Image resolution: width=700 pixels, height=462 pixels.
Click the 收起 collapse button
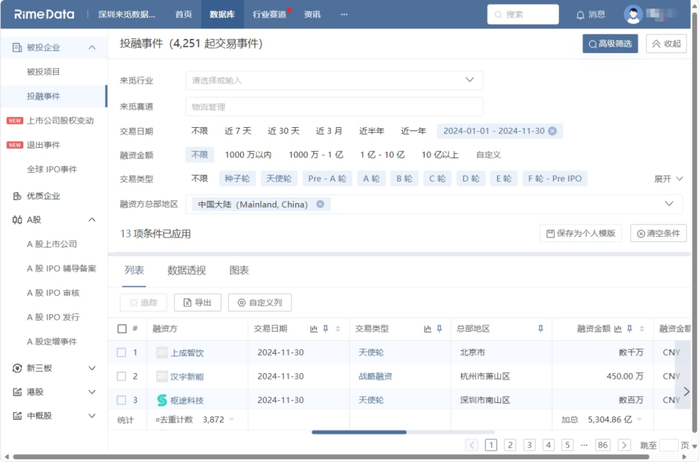point(666,44)
